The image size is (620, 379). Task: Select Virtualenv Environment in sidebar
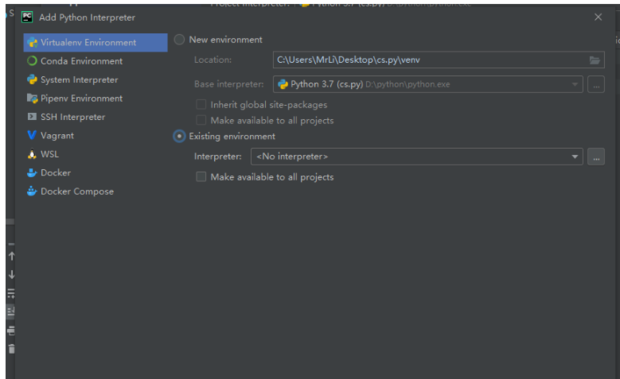click(x=95, y=42)
